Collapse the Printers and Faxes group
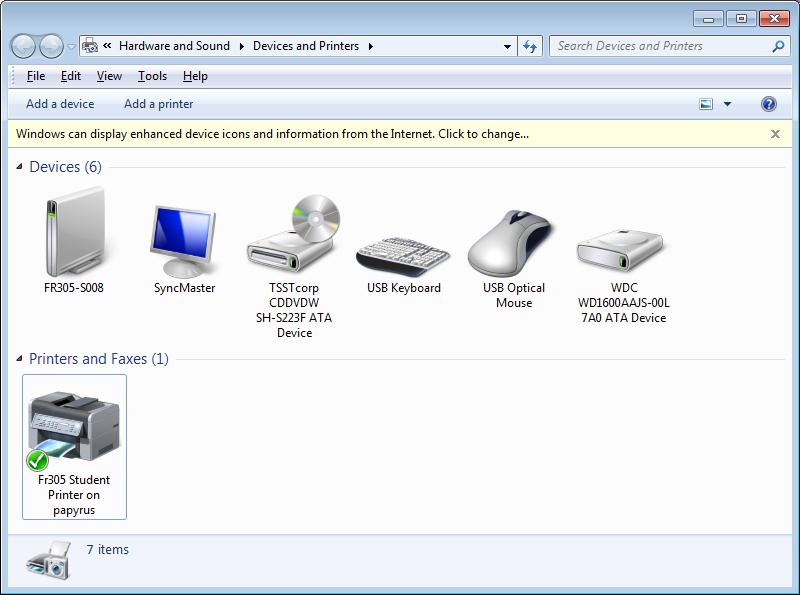The height and width of the screenshot is (595, 800). (20, 359)
